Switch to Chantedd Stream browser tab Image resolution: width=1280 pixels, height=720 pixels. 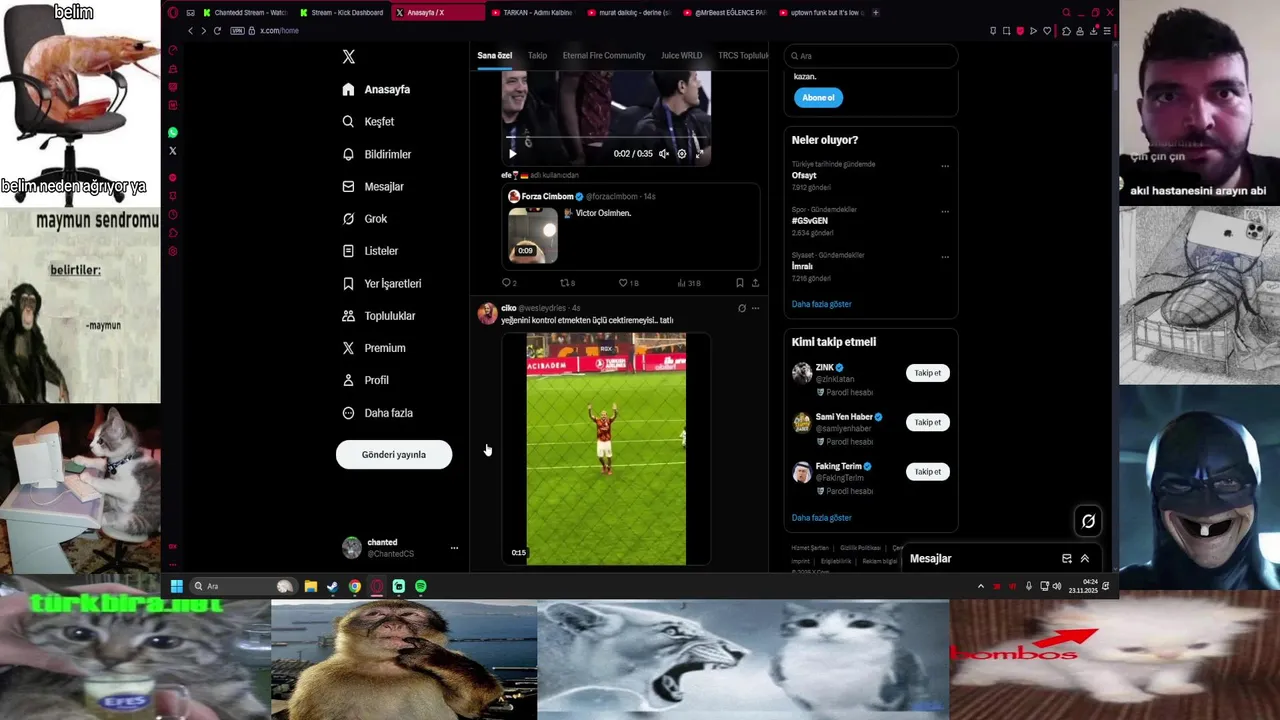pos(245,13)
